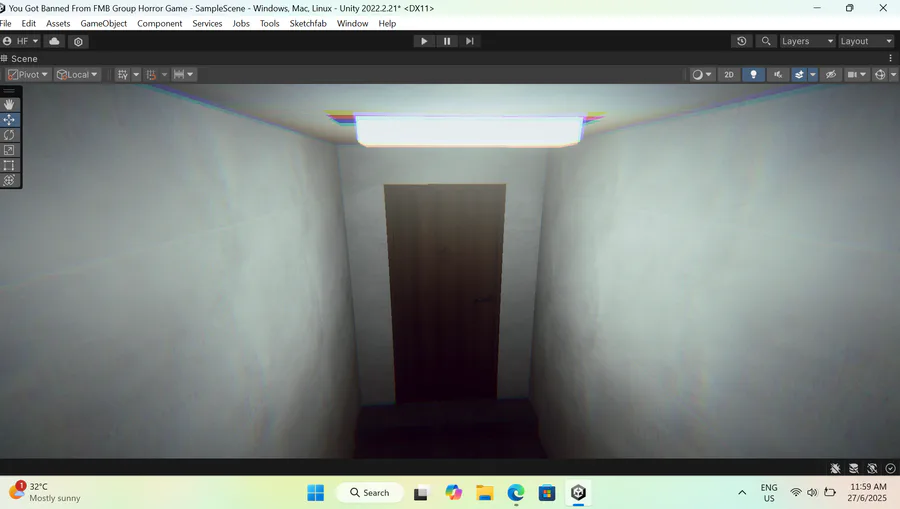Open the Jobs menu
Image resolution: width=900 pixels, height=509 pixels.
coord(241,24)
